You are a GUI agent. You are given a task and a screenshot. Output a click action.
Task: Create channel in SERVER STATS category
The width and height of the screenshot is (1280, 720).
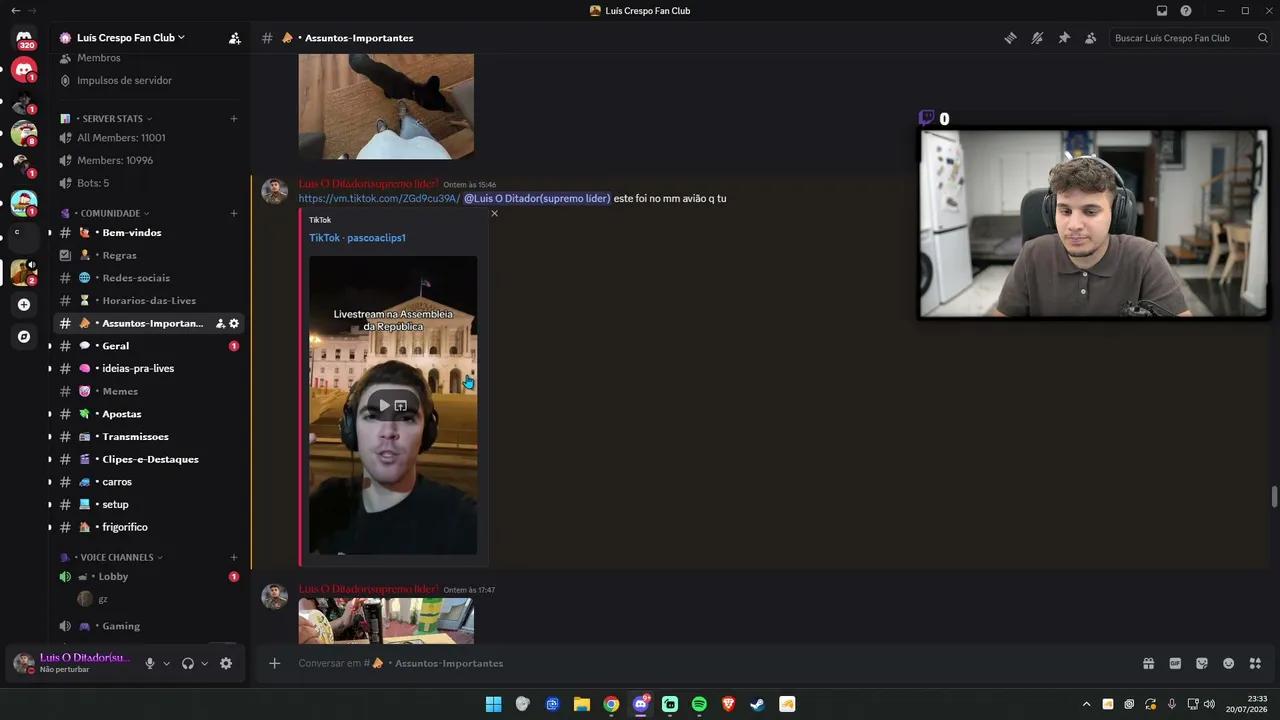pyautogui.click(x=234, y=118)
